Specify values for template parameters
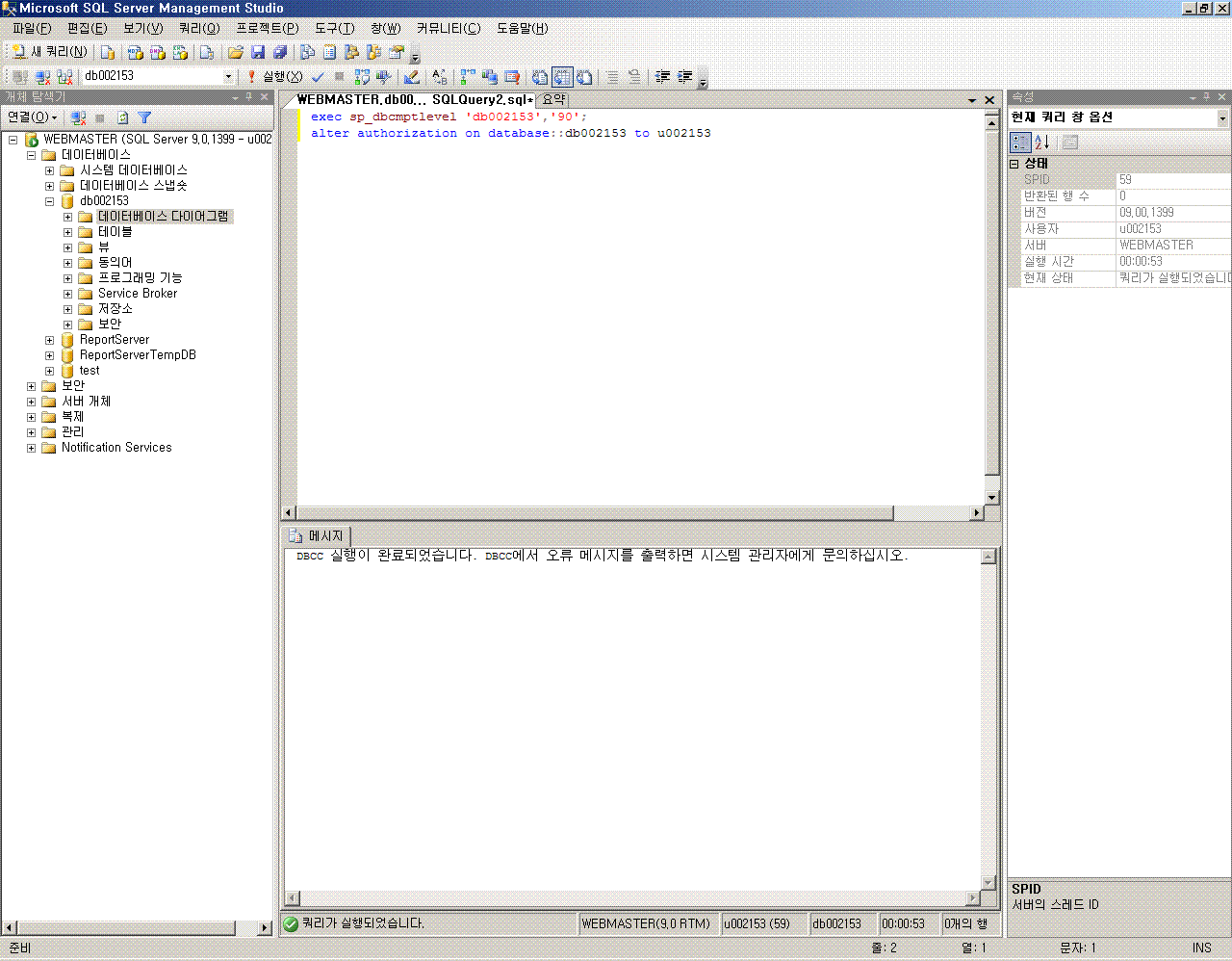The height and width of the screenshot is (961, 1232). click(x=439, y=76)
